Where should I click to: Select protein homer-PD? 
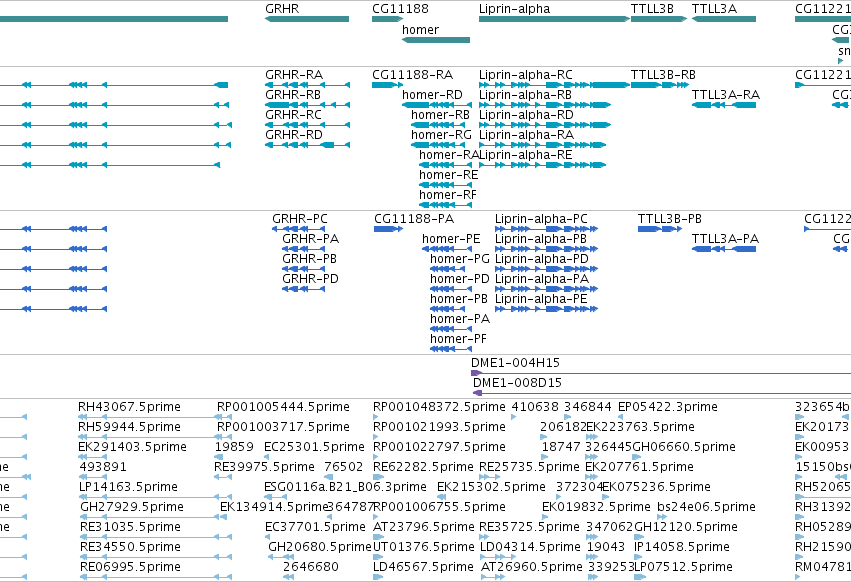(x=450, y=289)
